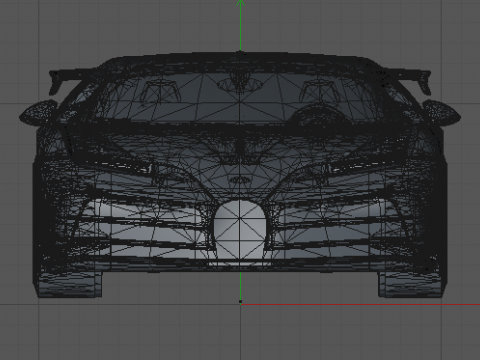Click the car's right side mirror
Image resolution: width=480 pixels, height=360 pixels.
[x=442, y=113]
